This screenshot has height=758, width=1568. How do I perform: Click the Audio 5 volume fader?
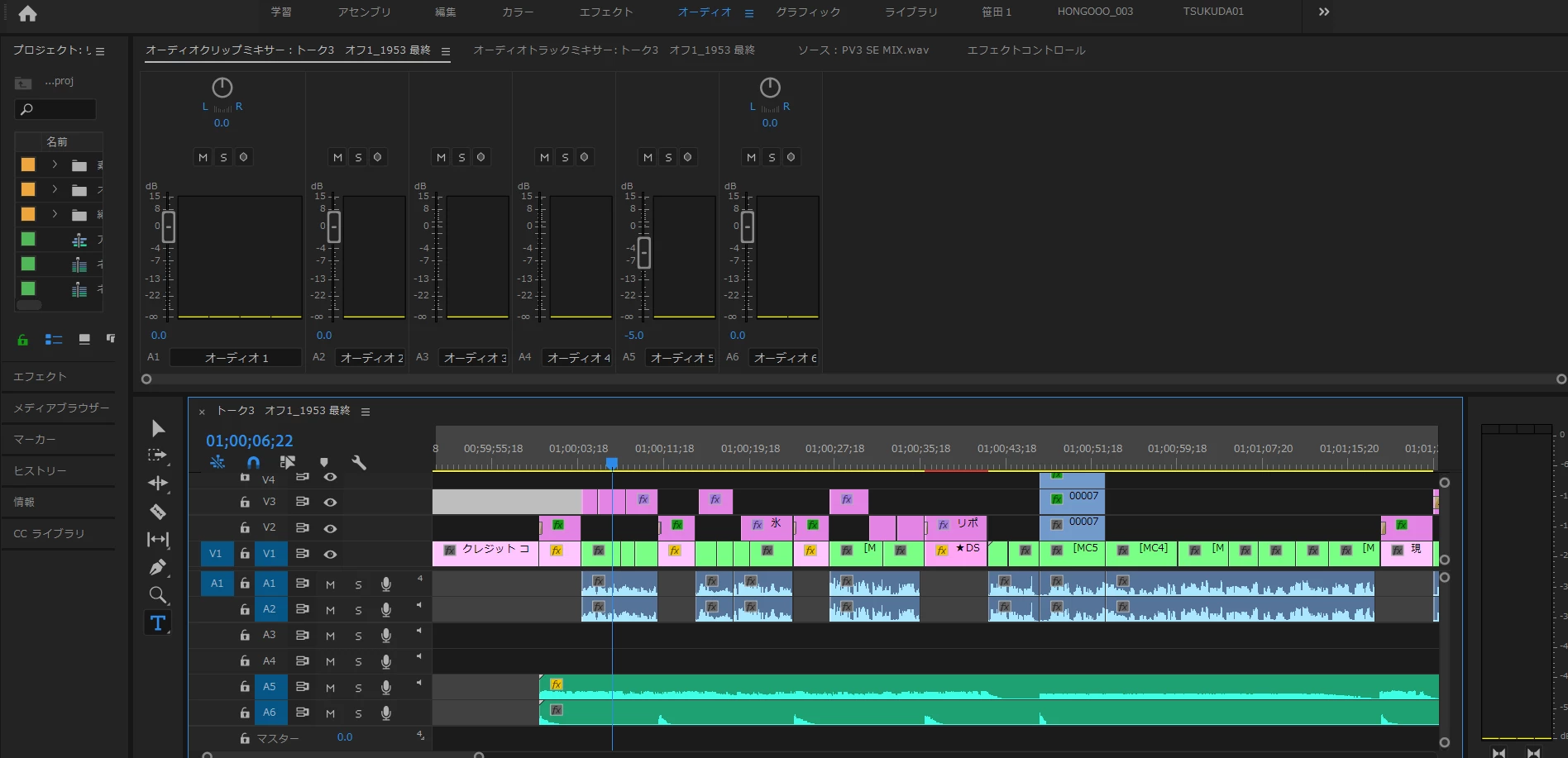(x=644, y=253)
